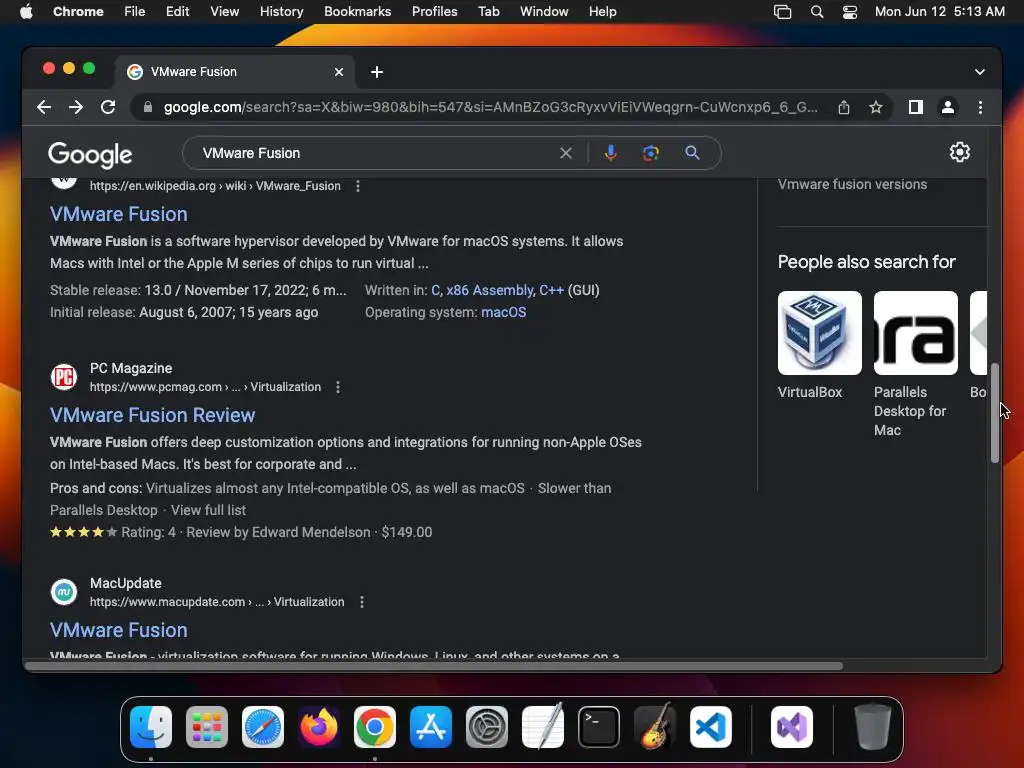Open Chrome three-dot menu
Screen dimensions: 1024x768
tap(980, 107)
